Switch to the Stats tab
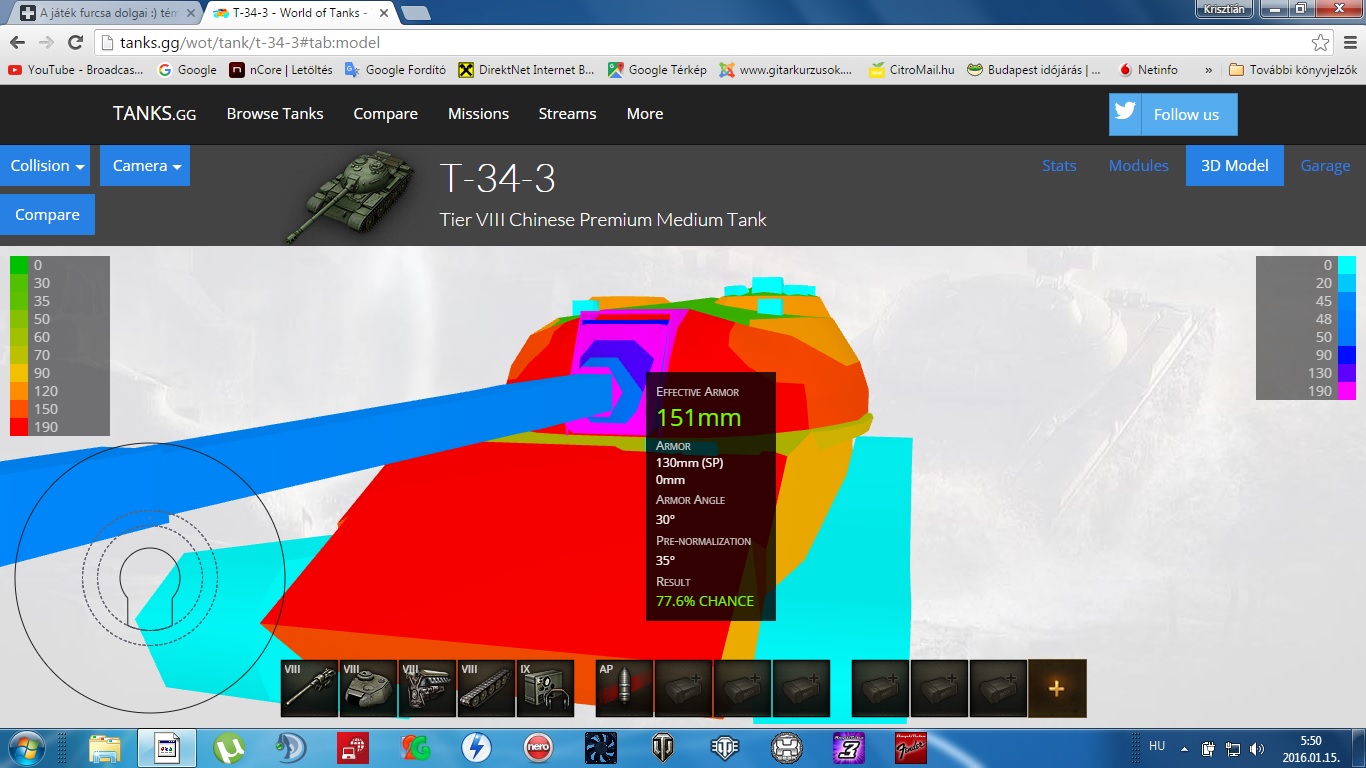The width and height of the screenshot is (1366, 768). click(1059, 166)
